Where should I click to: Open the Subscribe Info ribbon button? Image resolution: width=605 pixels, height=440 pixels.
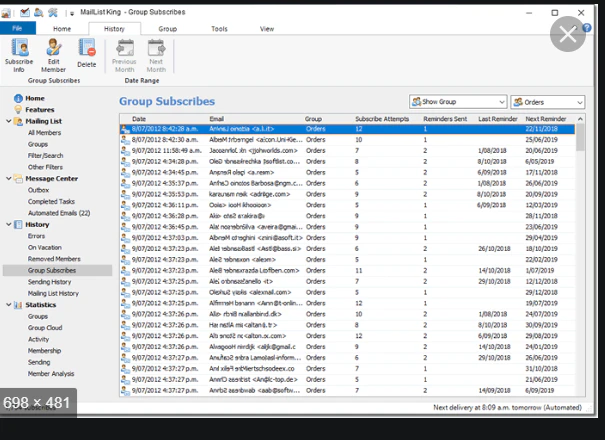(x=18, y=53)
